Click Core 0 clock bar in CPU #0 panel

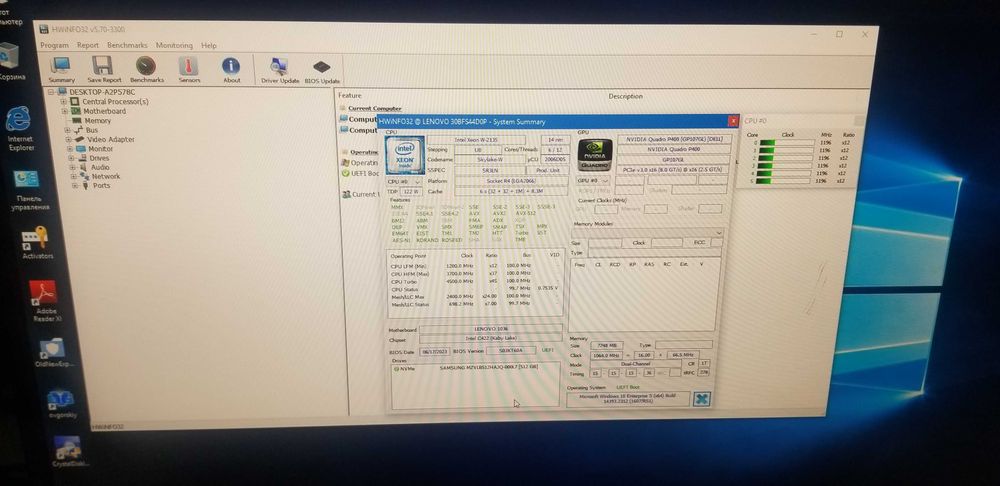pos(787,143)
